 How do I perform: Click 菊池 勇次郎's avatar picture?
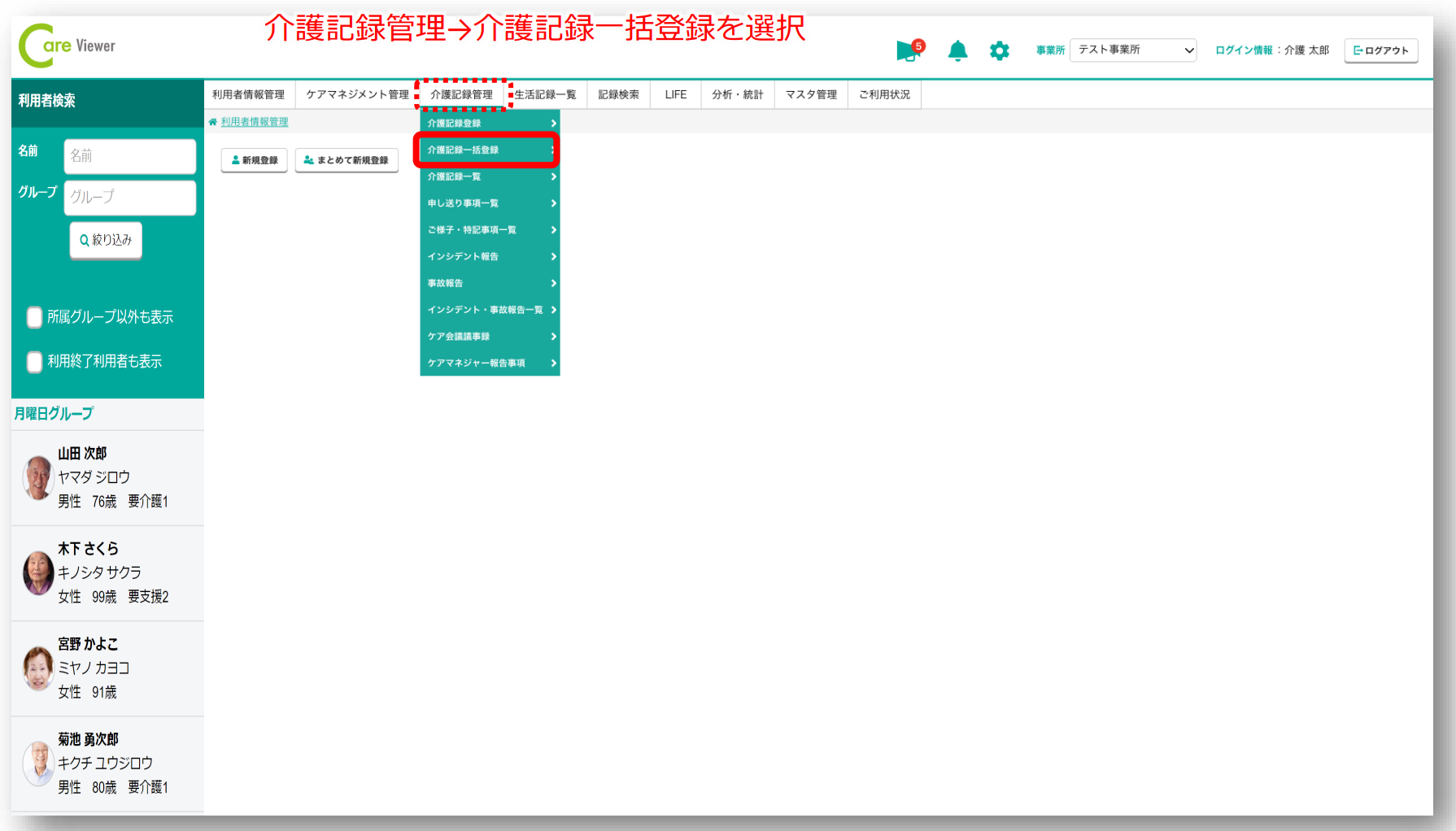click(x=37, y=763)
